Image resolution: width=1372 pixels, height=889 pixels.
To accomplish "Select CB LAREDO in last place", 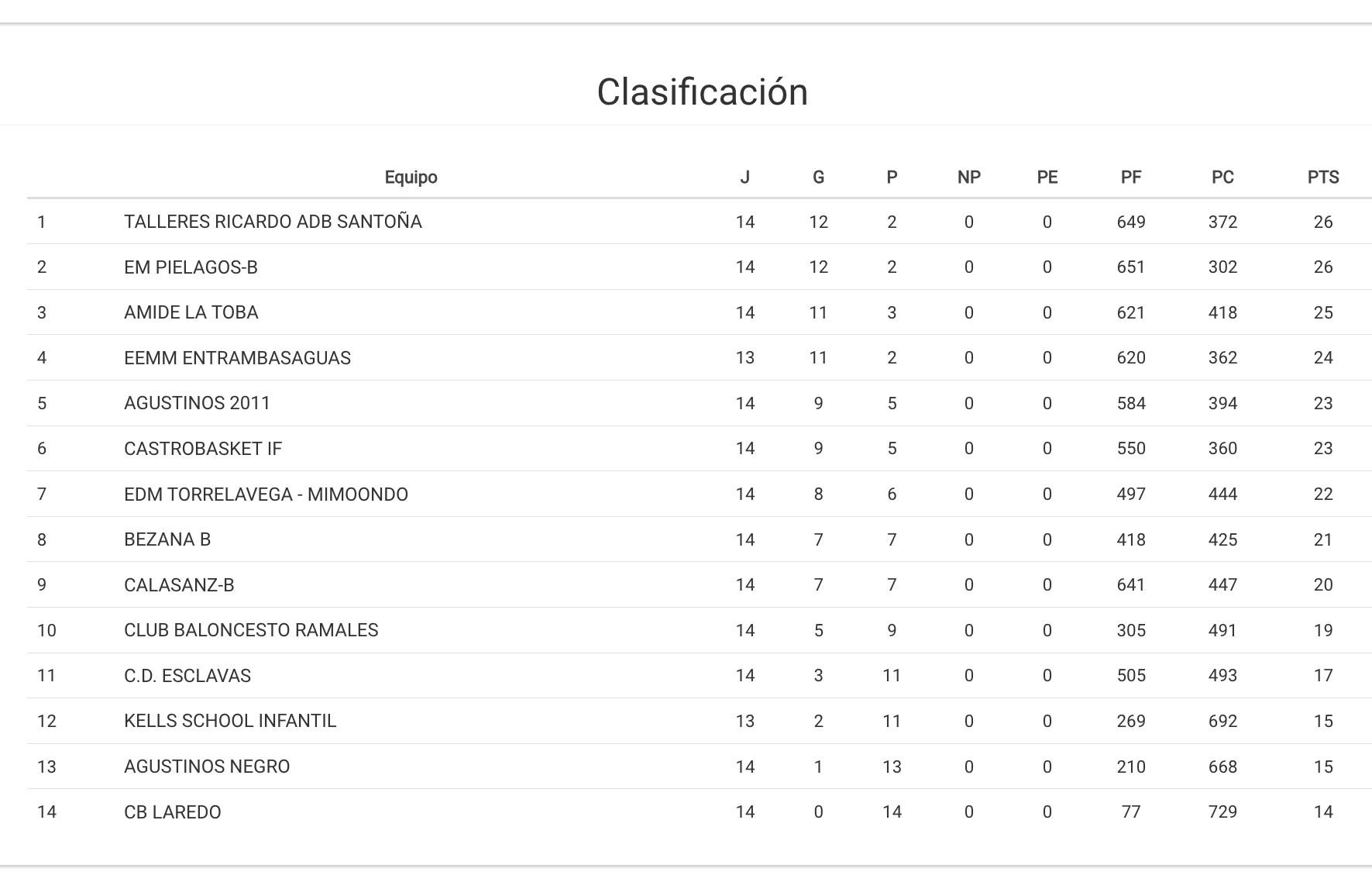I will click(173, 812).
